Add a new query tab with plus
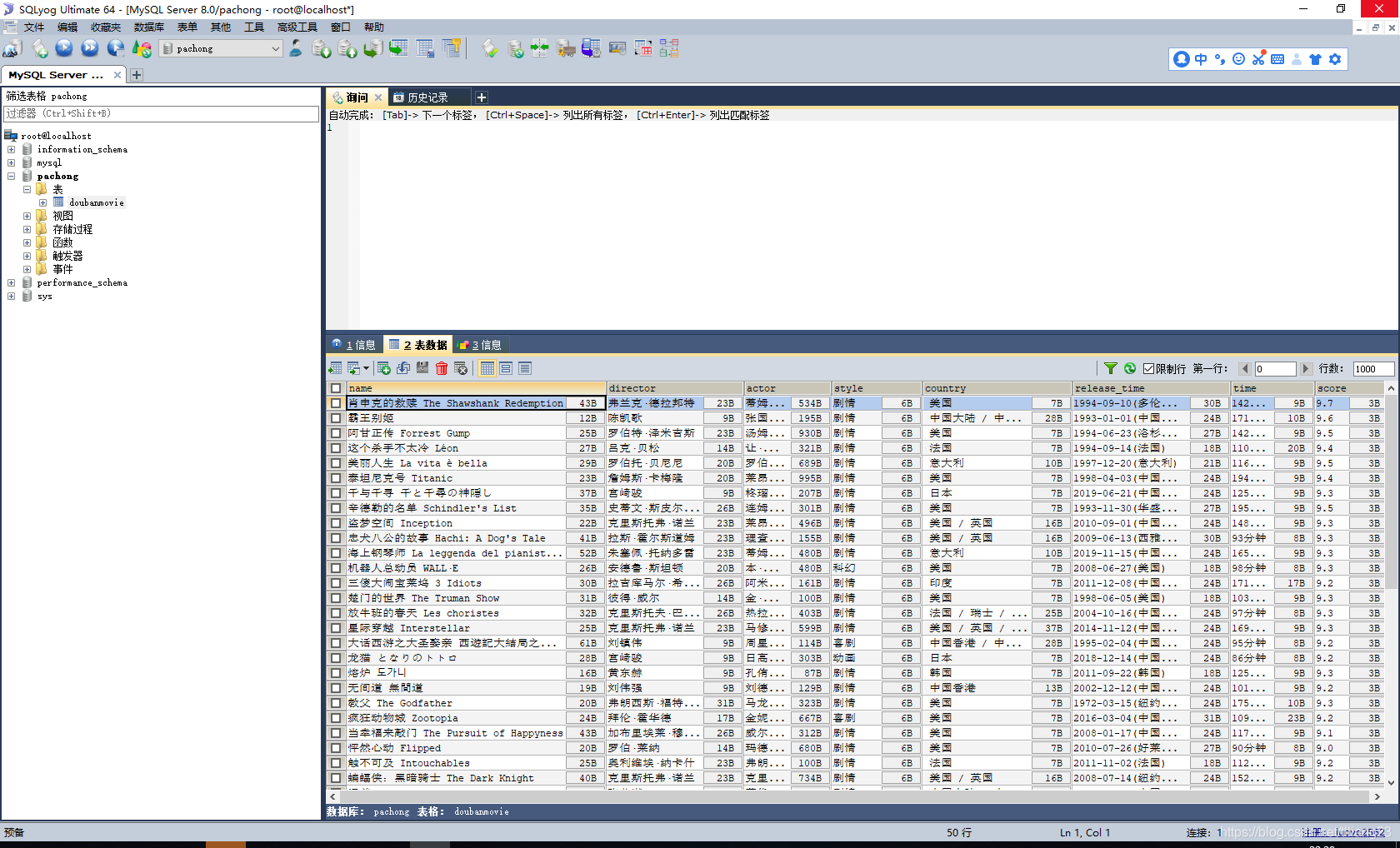 [482, 97]
